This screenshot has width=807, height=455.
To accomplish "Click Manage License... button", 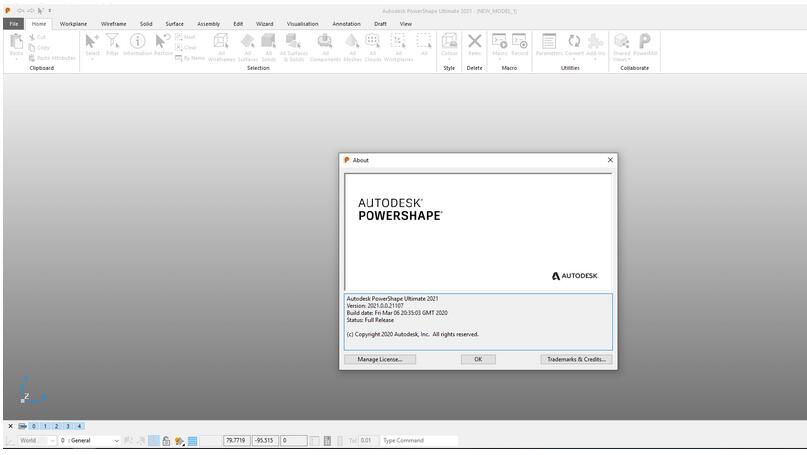I will click(380, 359).
